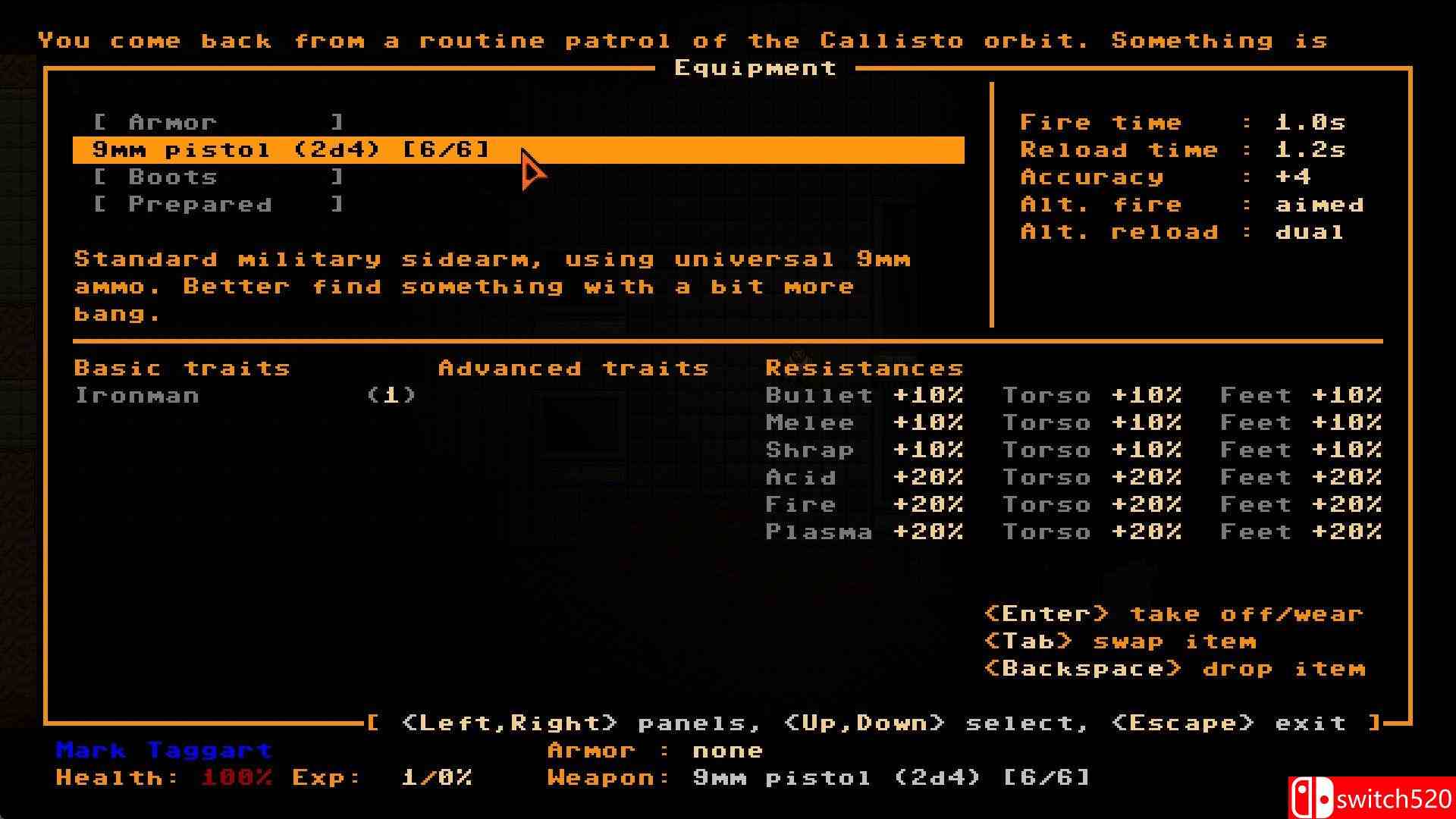Image resolution: width=1456 pixels, height=819 pixels.
Task: Select the 9mm pistol weapon slot
Action: point(291,149)
